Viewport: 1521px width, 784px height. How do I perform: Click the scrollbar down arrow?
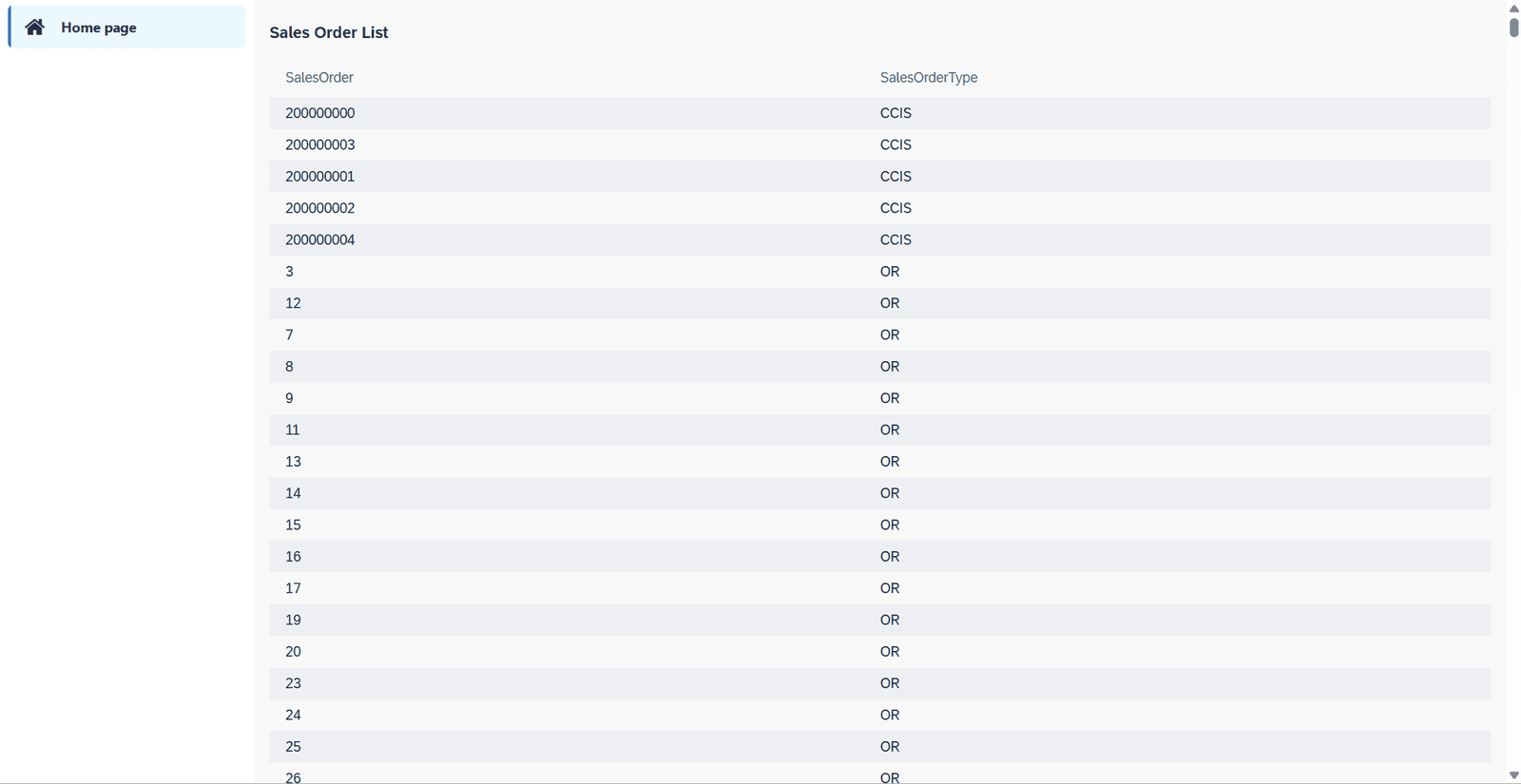(1513, 775)
